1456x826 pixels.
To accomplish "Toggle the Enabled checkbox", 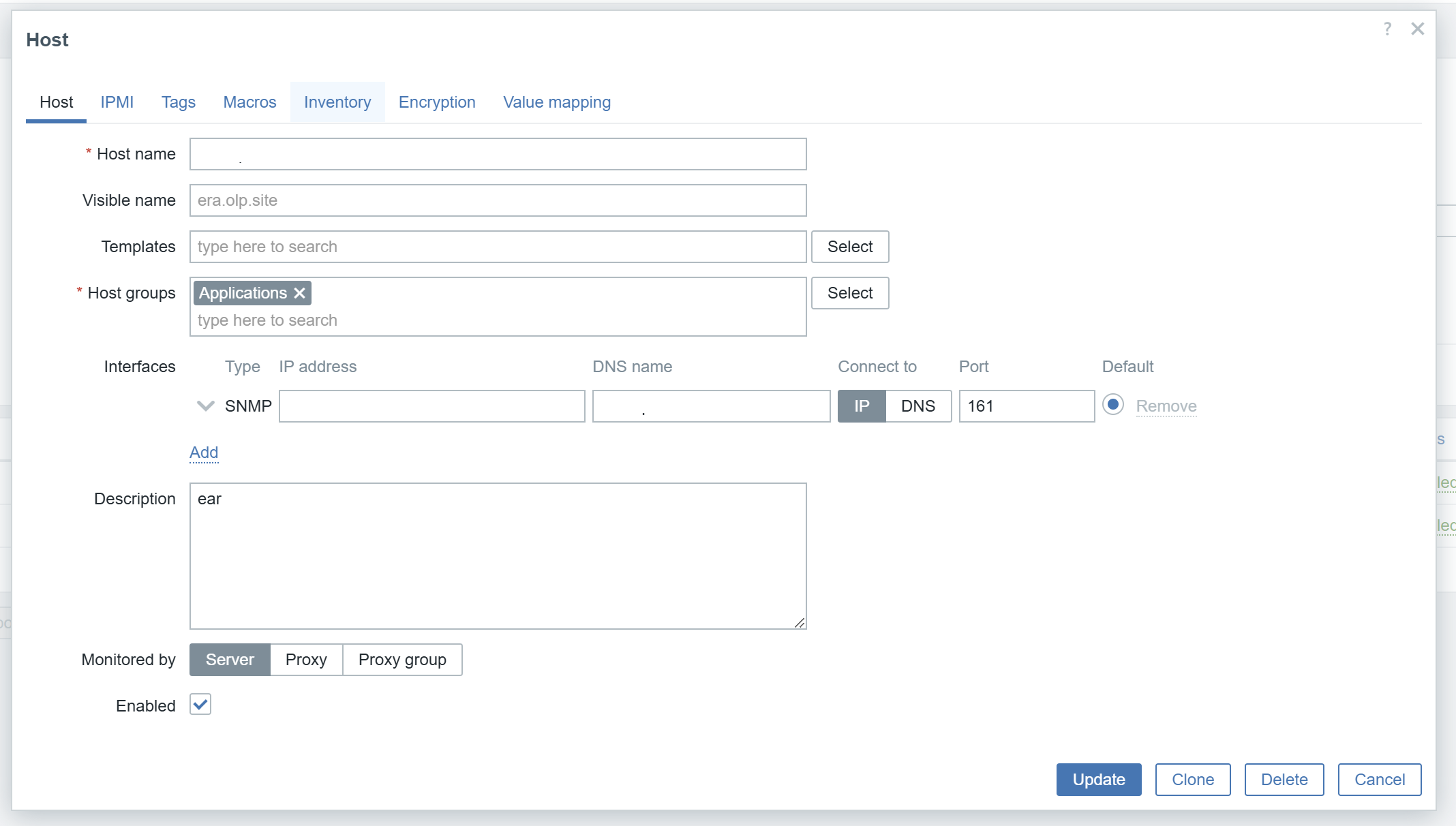I will pyautogui.click(x=200, y=705).
